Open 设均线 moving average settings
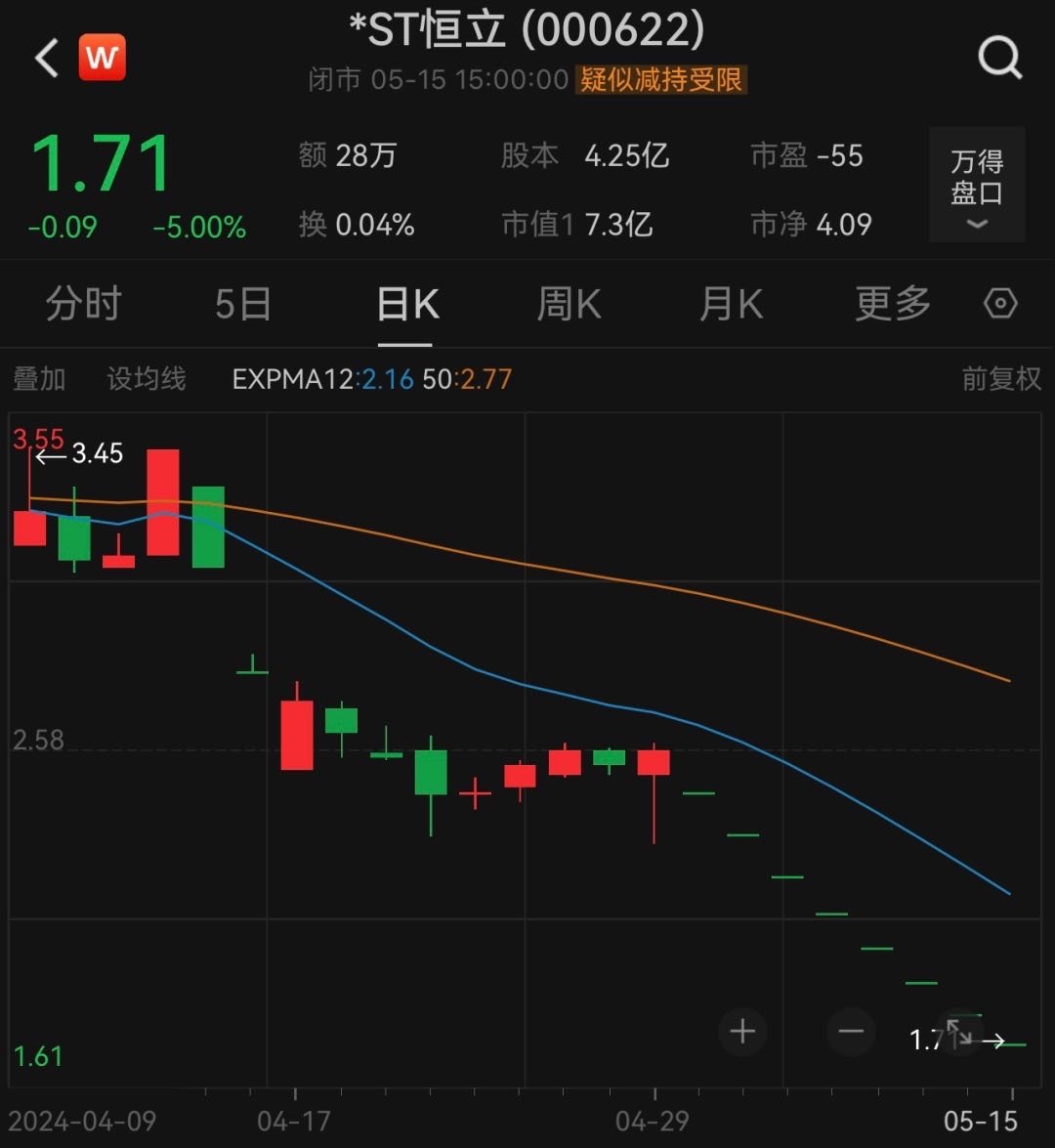This screenshot has width=1055, height=1148. (147, 379)
